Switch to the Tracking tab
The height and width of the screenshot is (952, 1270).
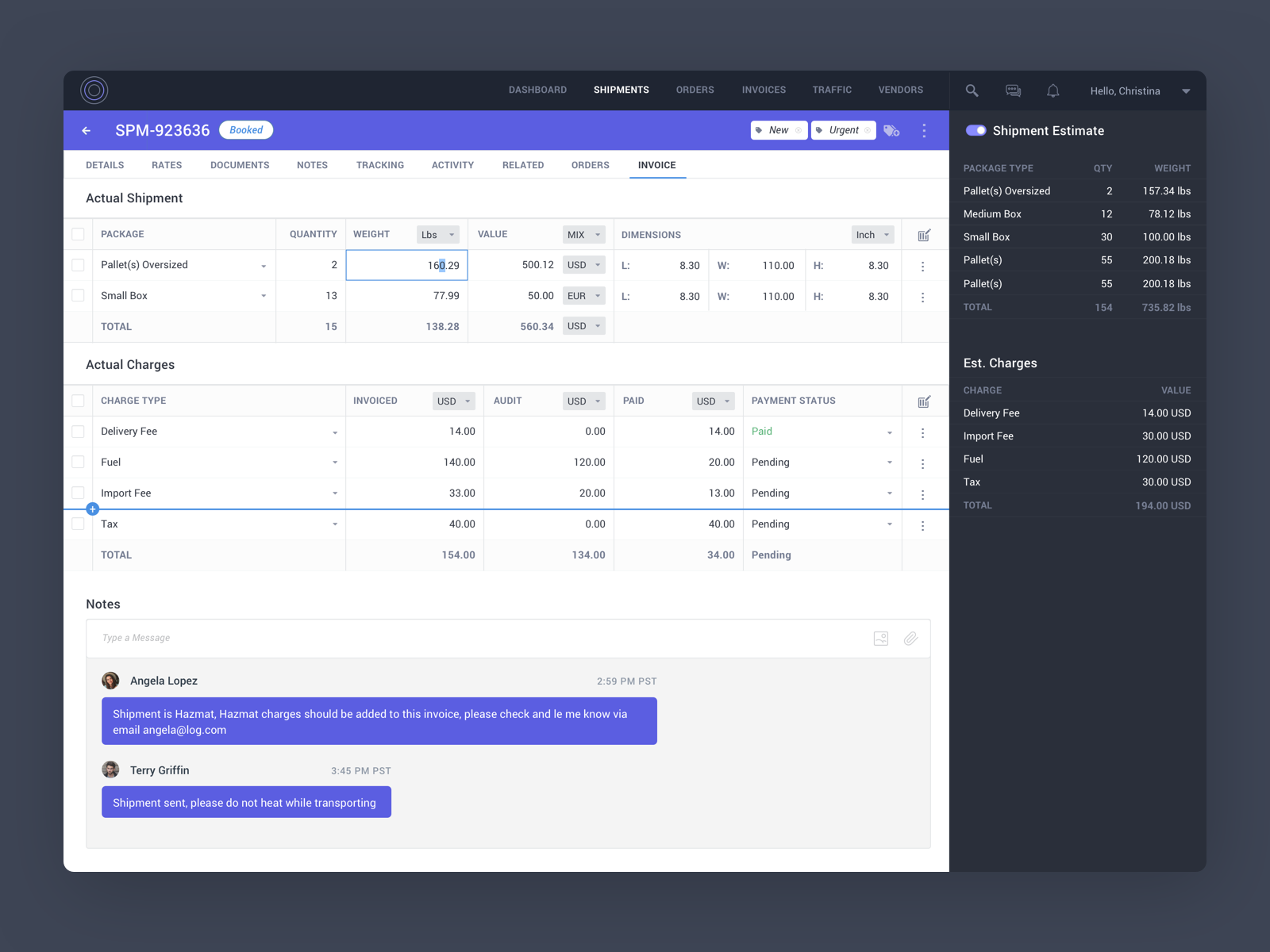(379, 165)
